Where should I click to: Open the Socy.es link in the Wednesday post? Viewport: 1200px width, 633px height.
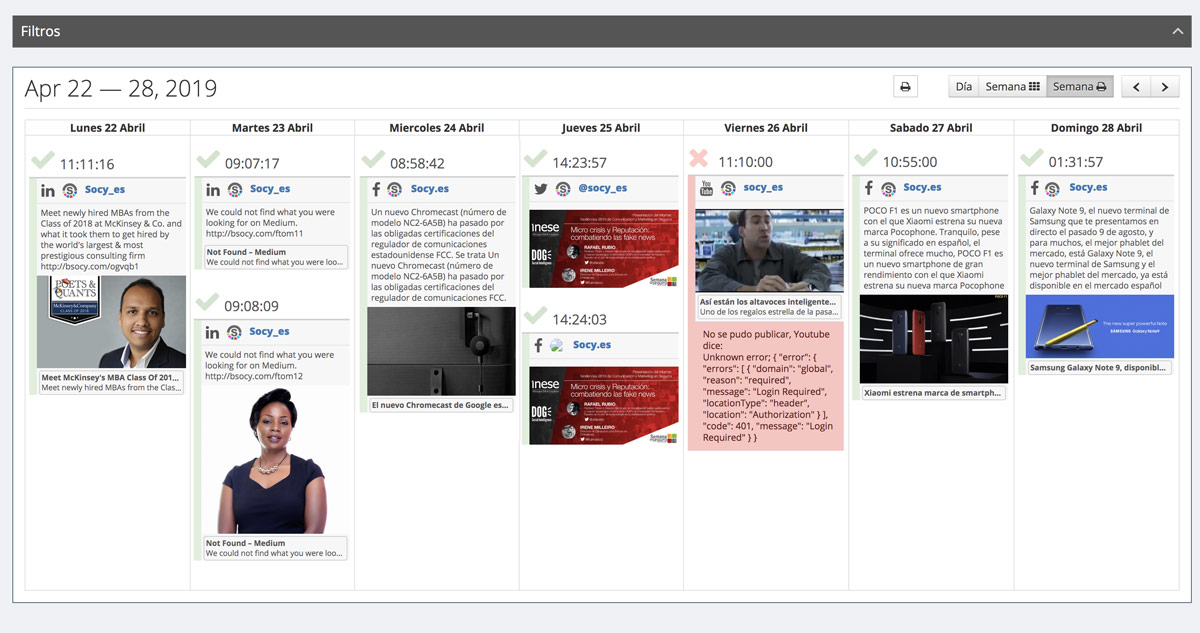click(430, 188)
